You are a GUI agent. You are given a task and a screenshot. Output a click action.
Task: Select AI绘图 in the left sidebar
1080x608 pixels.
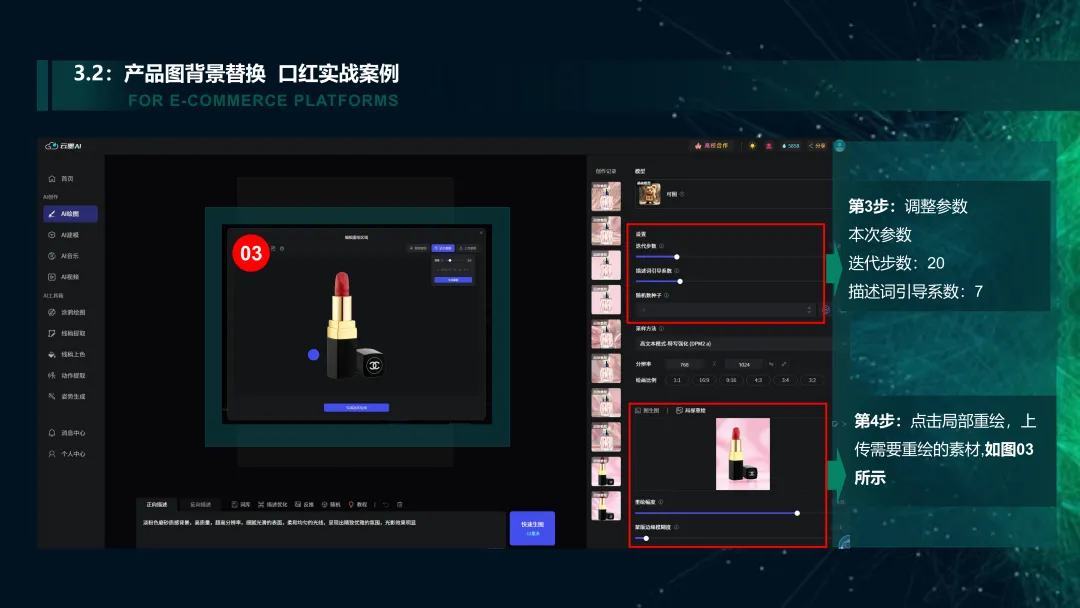click(70, 214)
